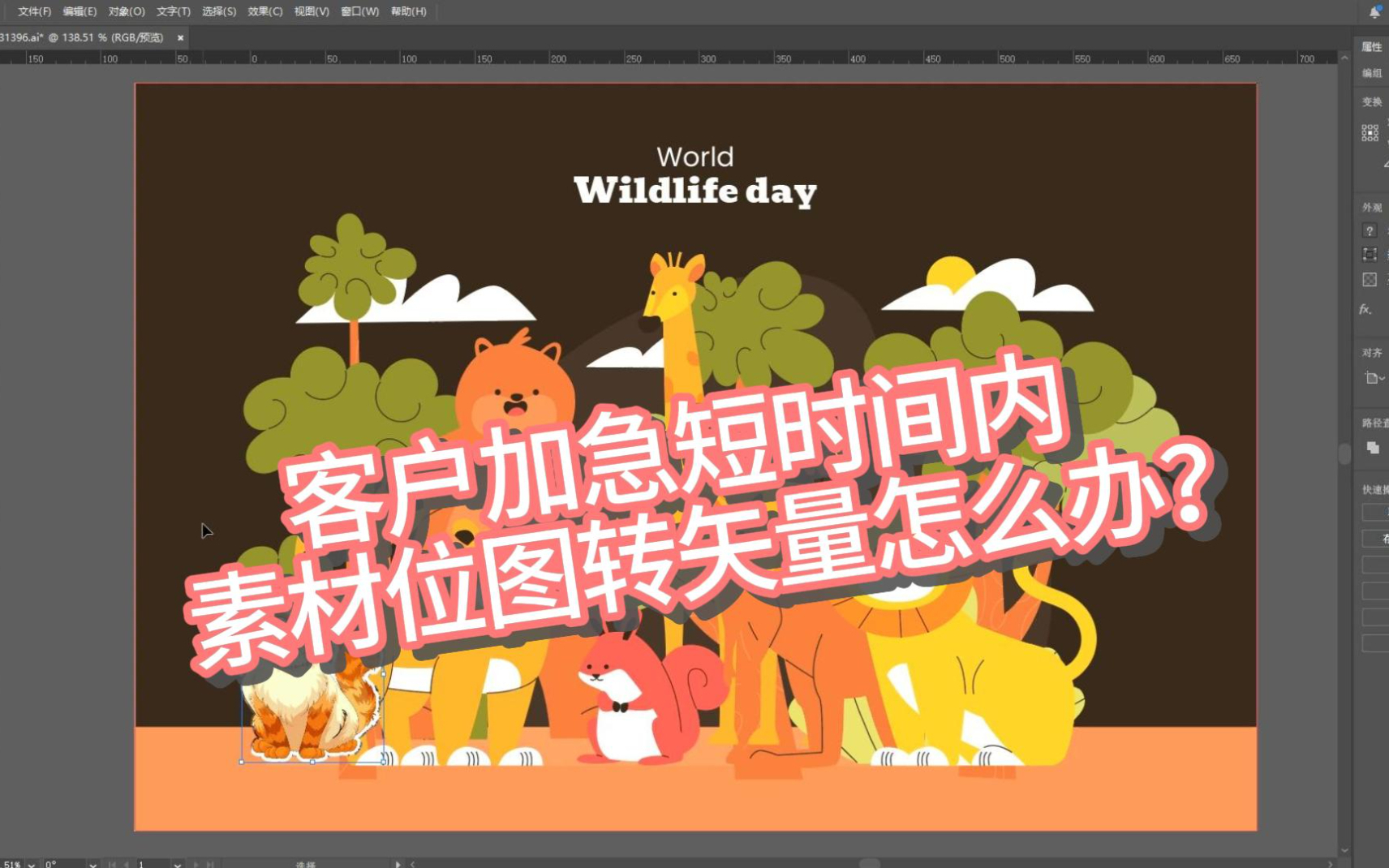The height and width of the screenshot is (868, 1389).
Task: Click the vertical scrollbar thumb
Action: pyautogui.click(x=1344, y=453)
